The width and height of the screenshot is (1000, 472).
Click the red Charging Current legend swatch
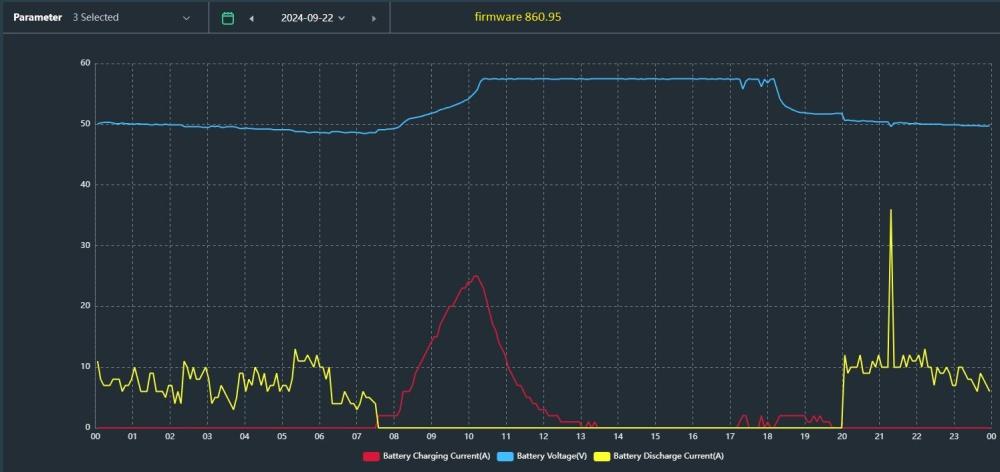(371, 456)
